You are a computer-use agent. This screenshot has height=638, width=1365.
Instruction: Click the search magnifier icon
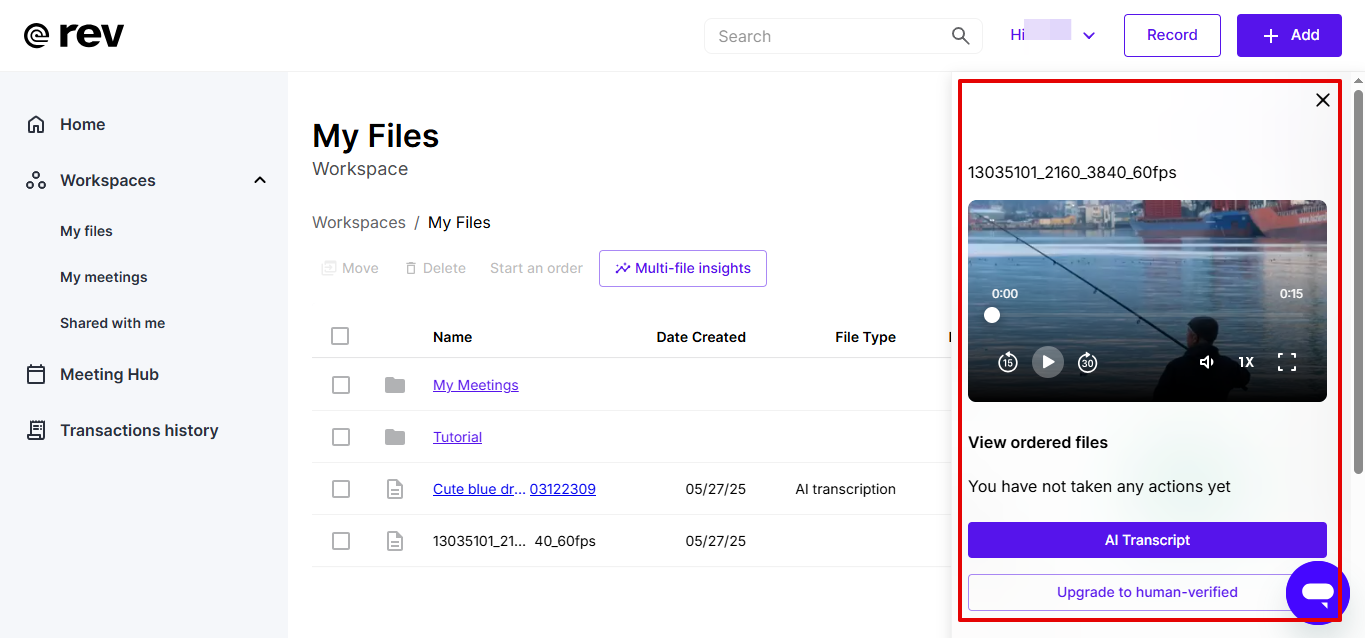click(x=960, y=36)
